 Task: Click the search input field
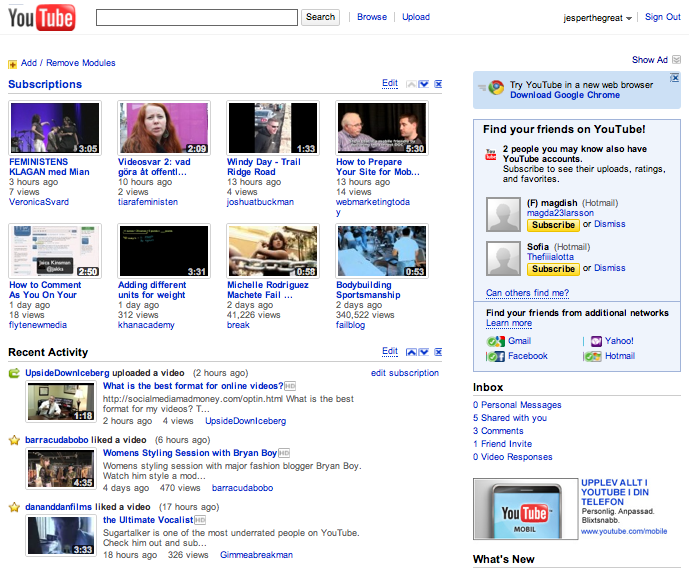coord(197,17)
